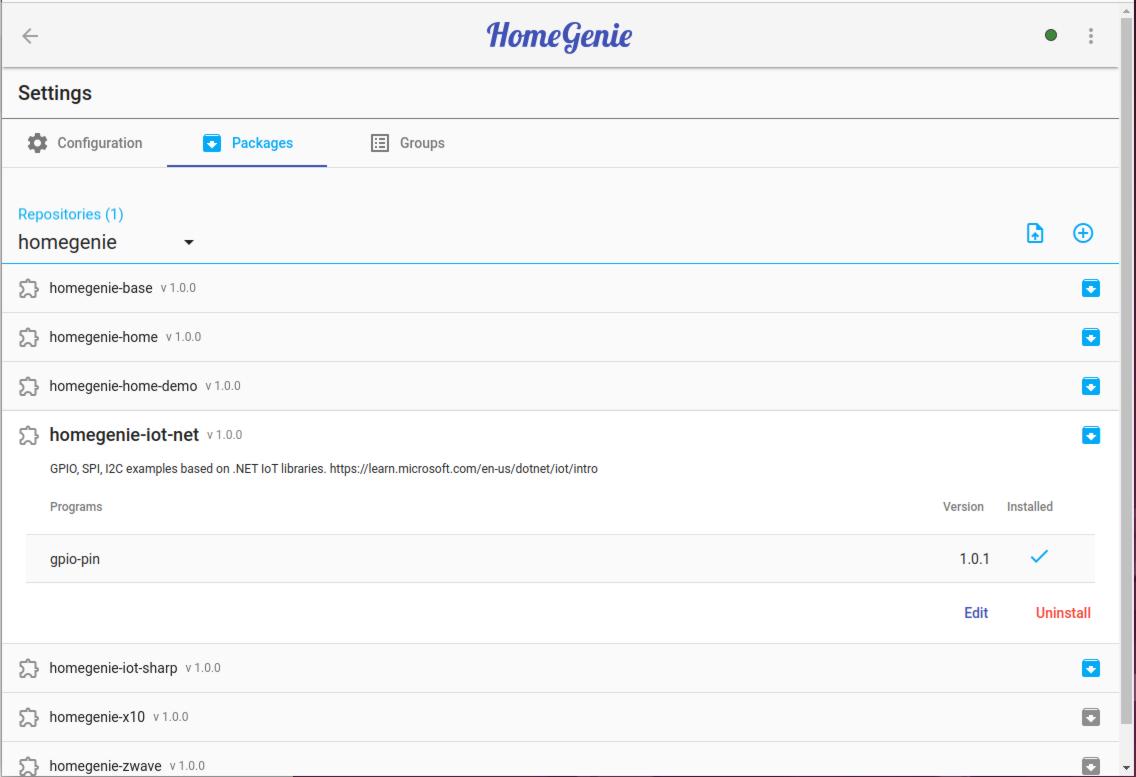Select the Packages tab
Screen dimensions: 1136x777
(x=247, y=143)
